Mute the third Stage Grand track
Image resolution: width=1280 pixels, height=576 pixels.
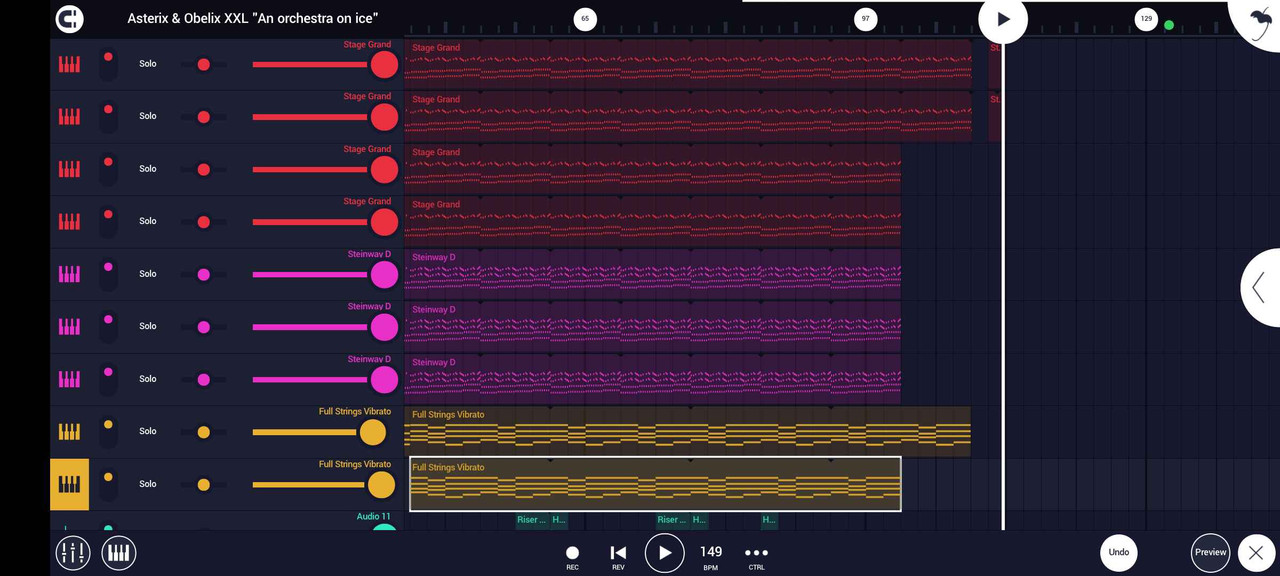(108, 169)
